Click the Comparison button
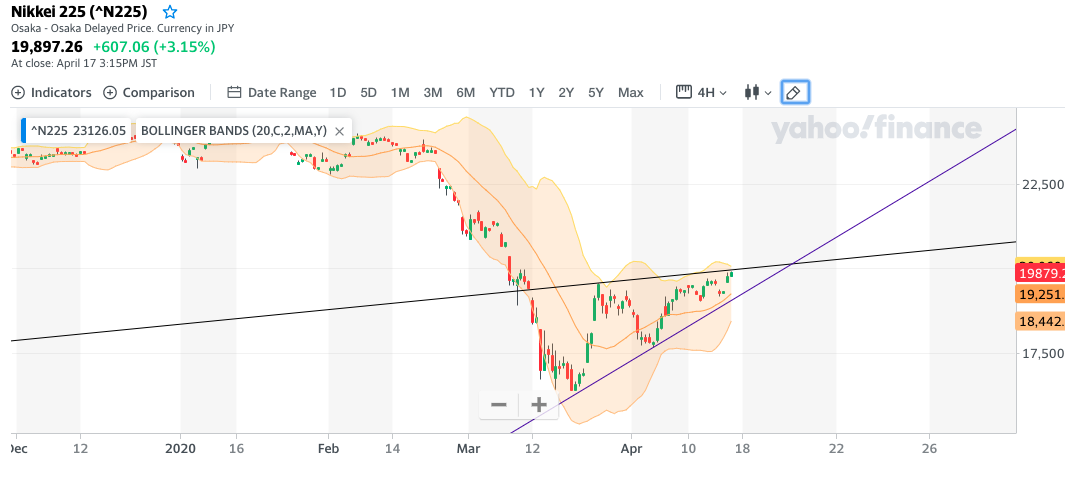The height and width of the screenshot is (479, 1065). 149,93
